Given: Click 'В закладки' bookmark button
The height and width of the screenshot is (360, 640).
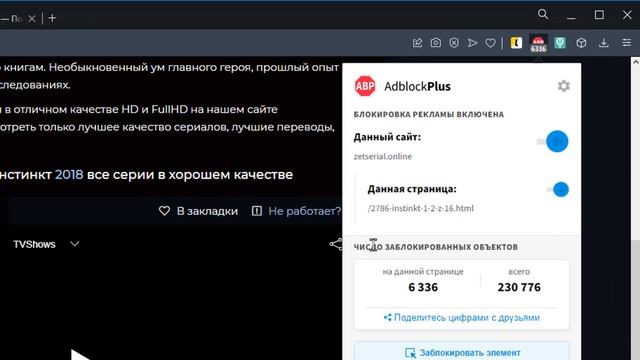Looking at the screenshot, I should [198, 211].
